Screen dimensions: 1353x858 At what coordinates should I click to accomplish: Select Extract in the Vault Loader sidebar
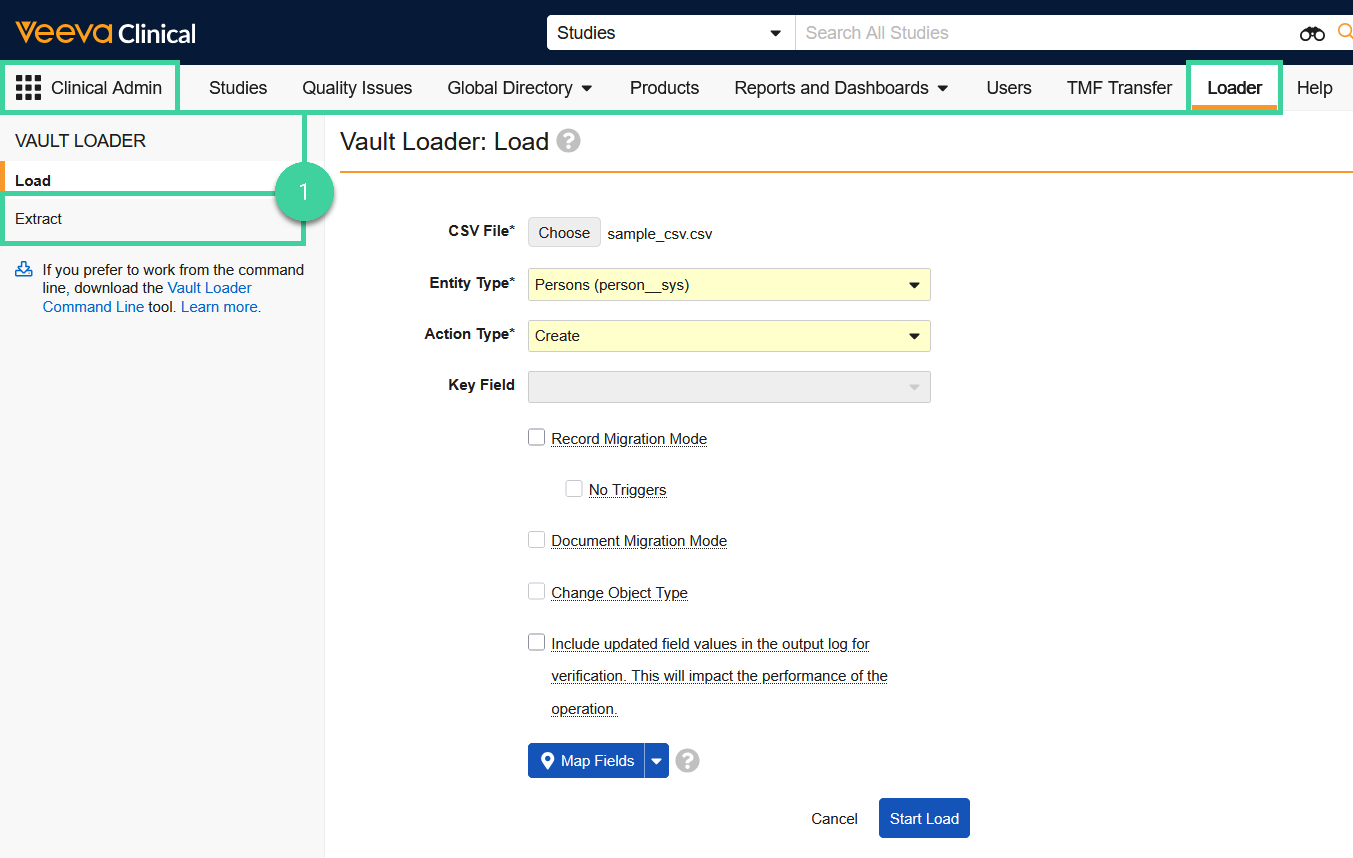click(x=39, y=219)
